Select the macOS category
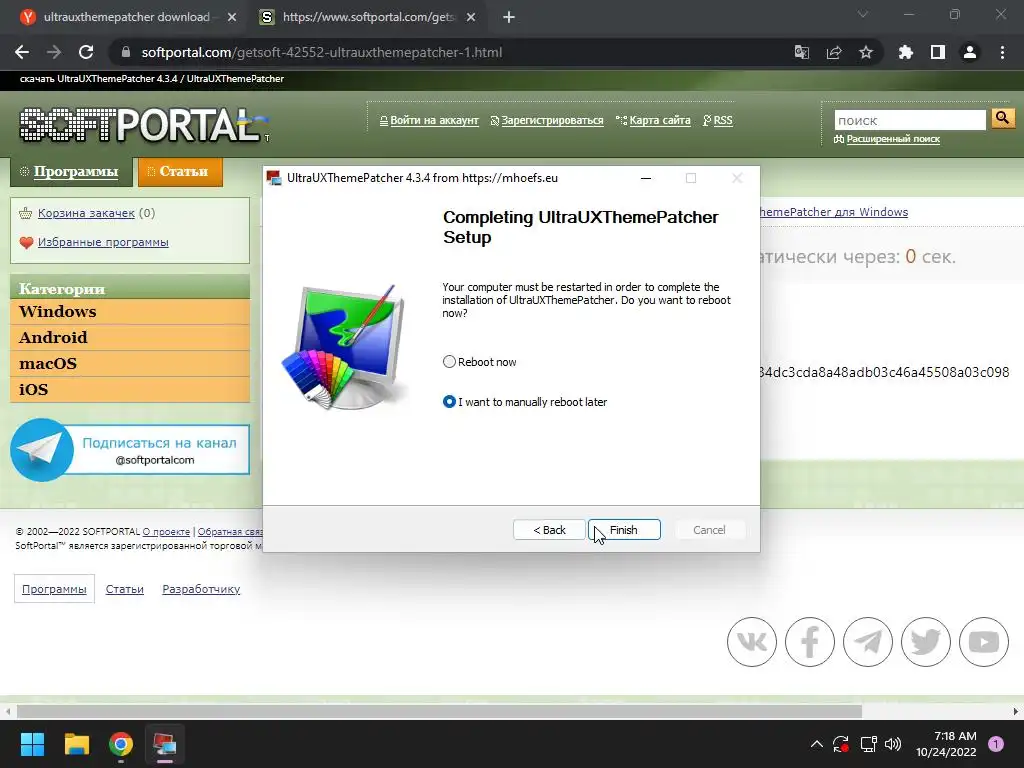The height and width of the screenshot is (768, 1024). click(x=130, y=364)
